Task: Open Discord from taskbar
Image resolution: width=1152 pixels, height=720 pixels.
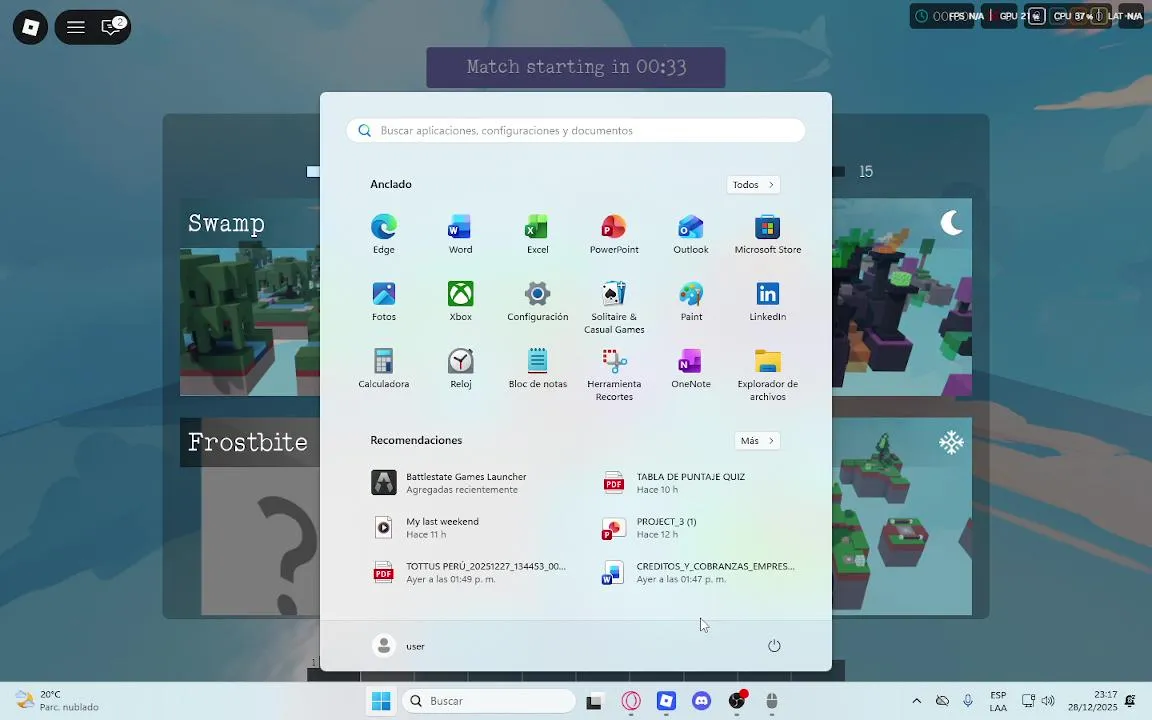Action: pos(702,701)
